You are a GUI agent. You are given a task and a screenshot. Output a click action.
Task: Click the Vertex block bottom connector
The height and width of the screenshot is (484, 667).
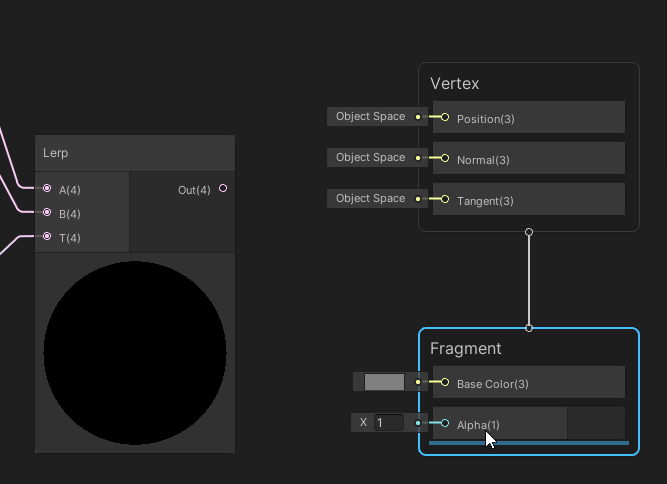[x=529, y=232]
